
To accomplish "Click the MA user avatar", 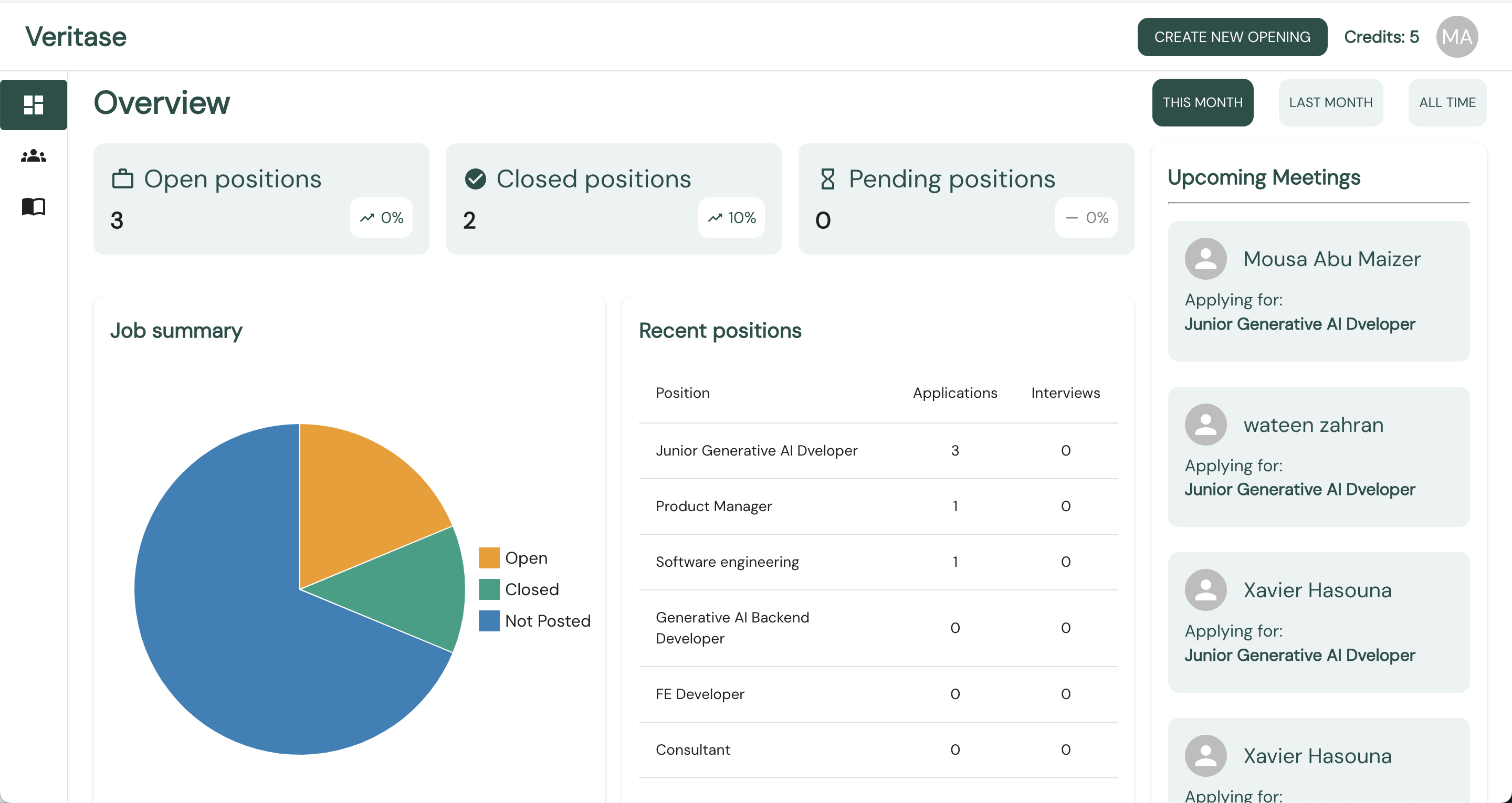I will (x=1456, y=37).
